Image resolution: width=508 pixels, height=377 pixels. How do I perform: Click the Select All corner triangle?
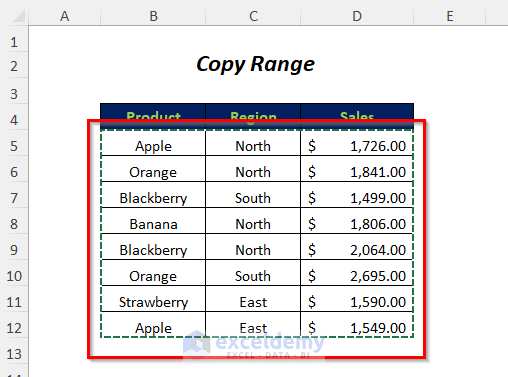tap(18, 16)
